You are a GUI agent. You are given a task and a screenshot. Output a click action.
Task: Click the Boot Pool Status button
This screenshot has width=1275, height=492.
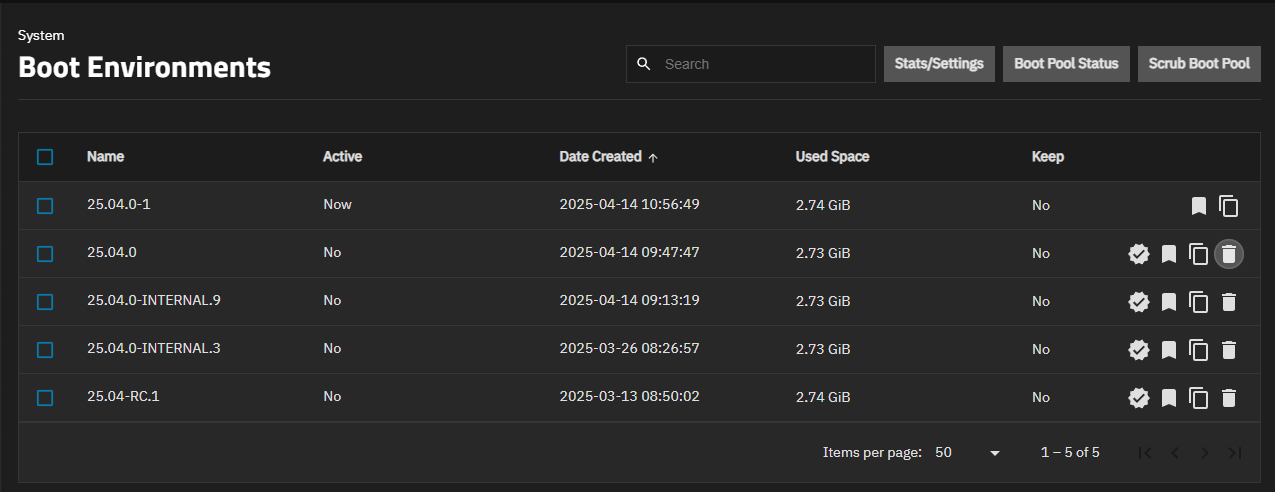[x=1066, y=64]
